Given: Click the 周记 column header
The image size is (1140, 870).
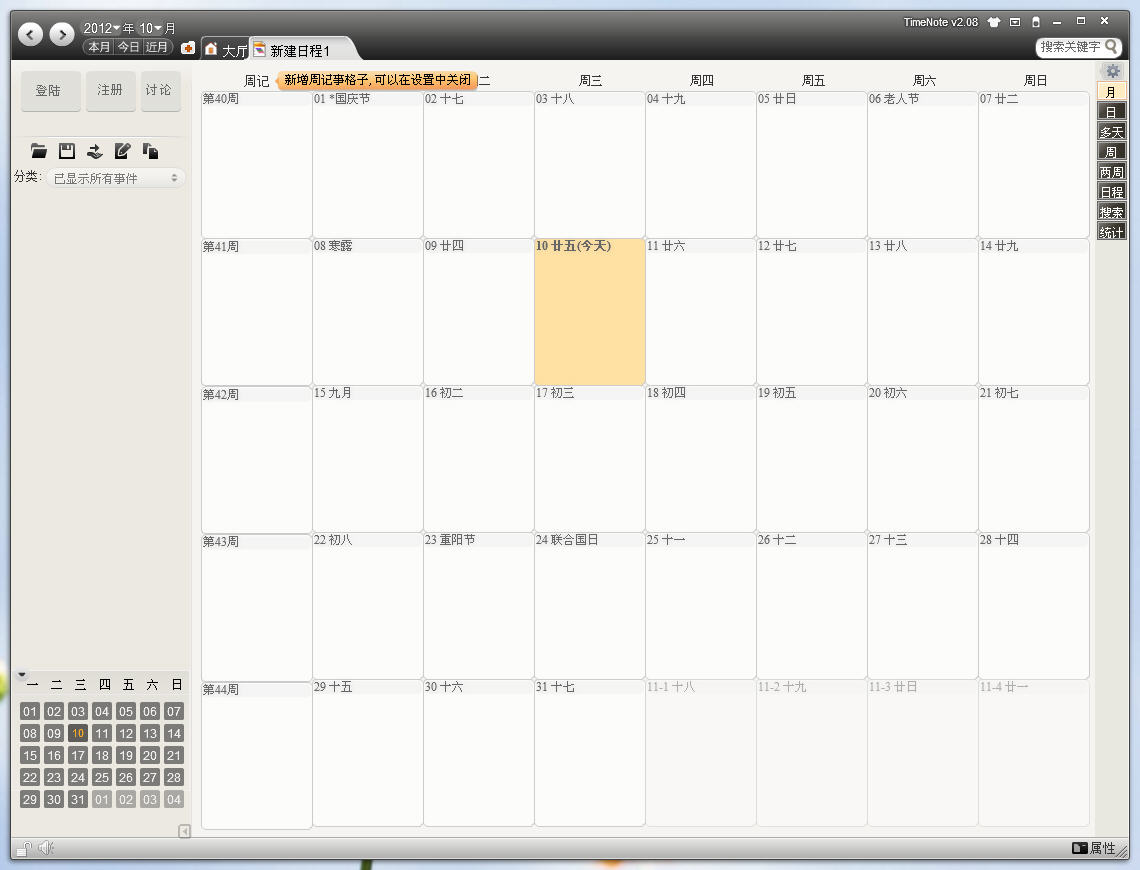Looking at the screenshot, I should pyautogui.click(x=256, y=81).
